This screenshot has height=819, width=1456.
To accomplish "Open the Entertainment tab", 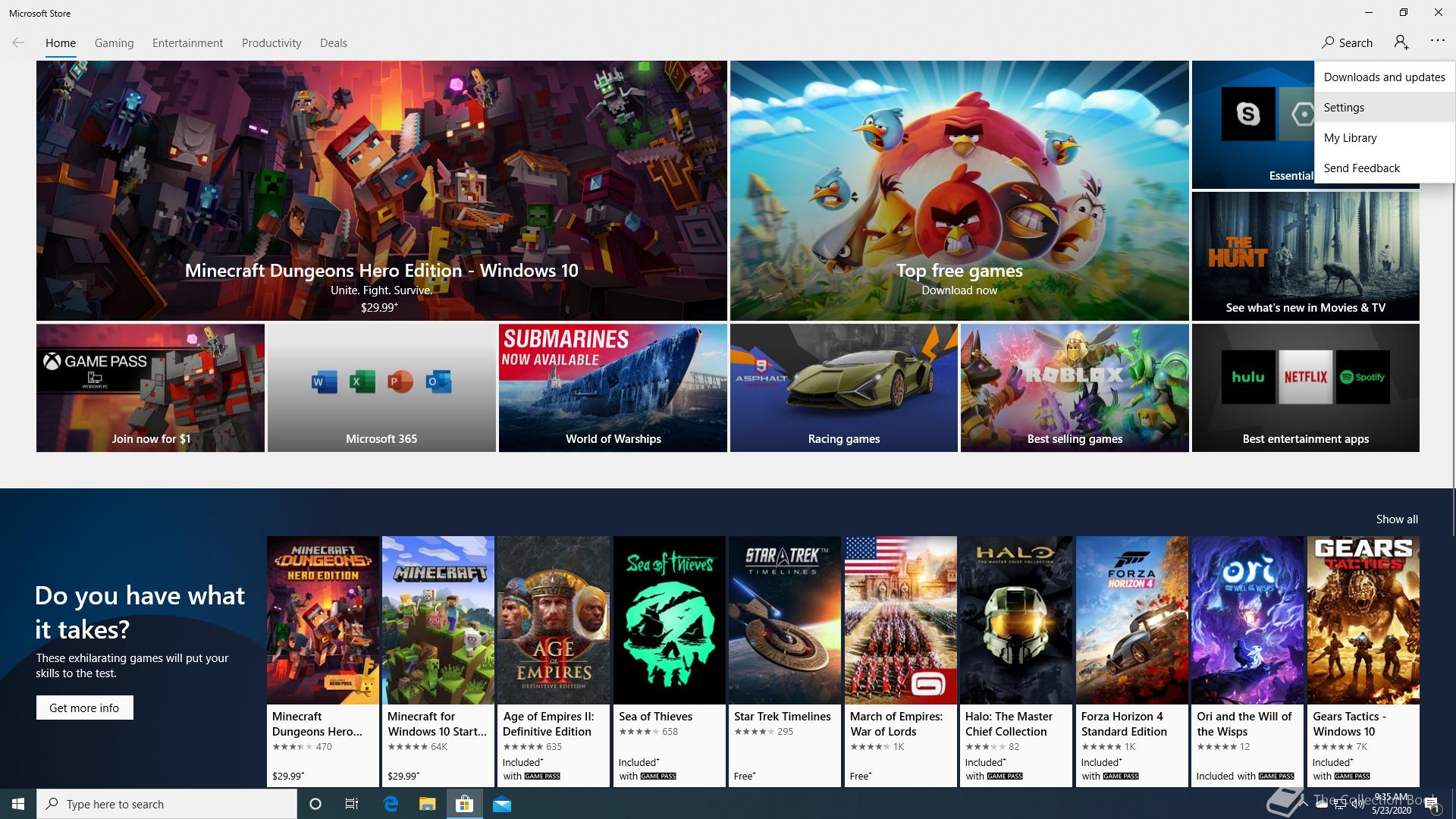I will (187, 42).
